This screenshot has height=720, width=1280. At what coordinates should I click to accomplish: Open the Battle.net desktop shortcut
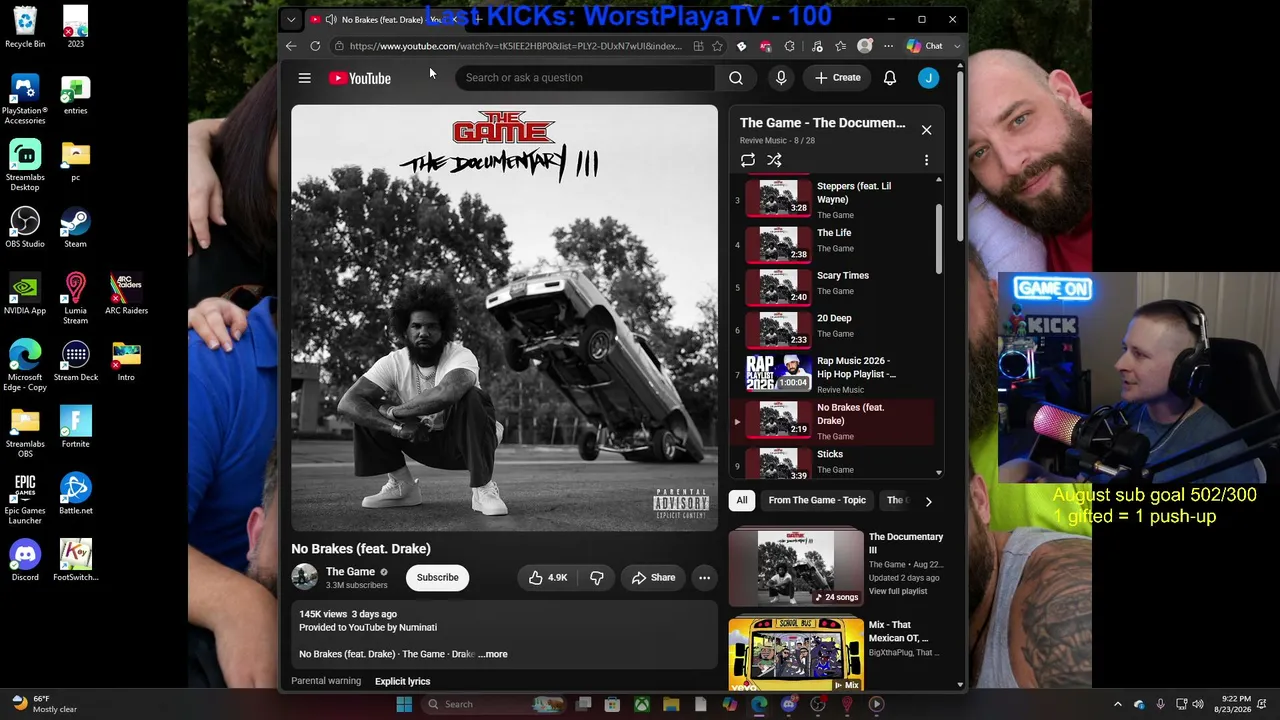pos(75,494)
